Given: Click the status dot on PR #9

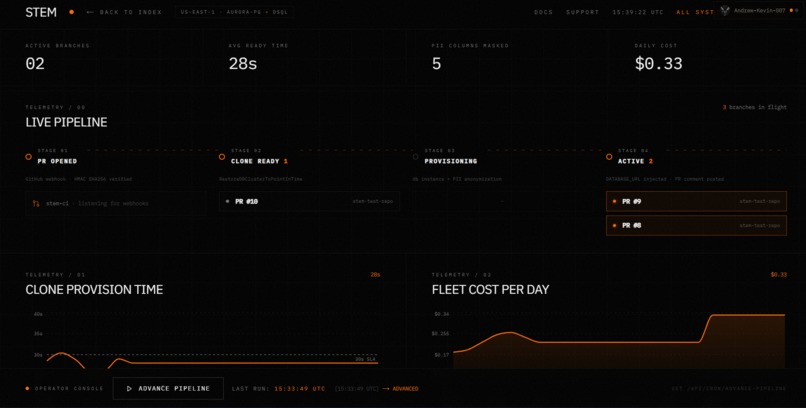Looking at the screenshot, I should (x=614, y=201).
